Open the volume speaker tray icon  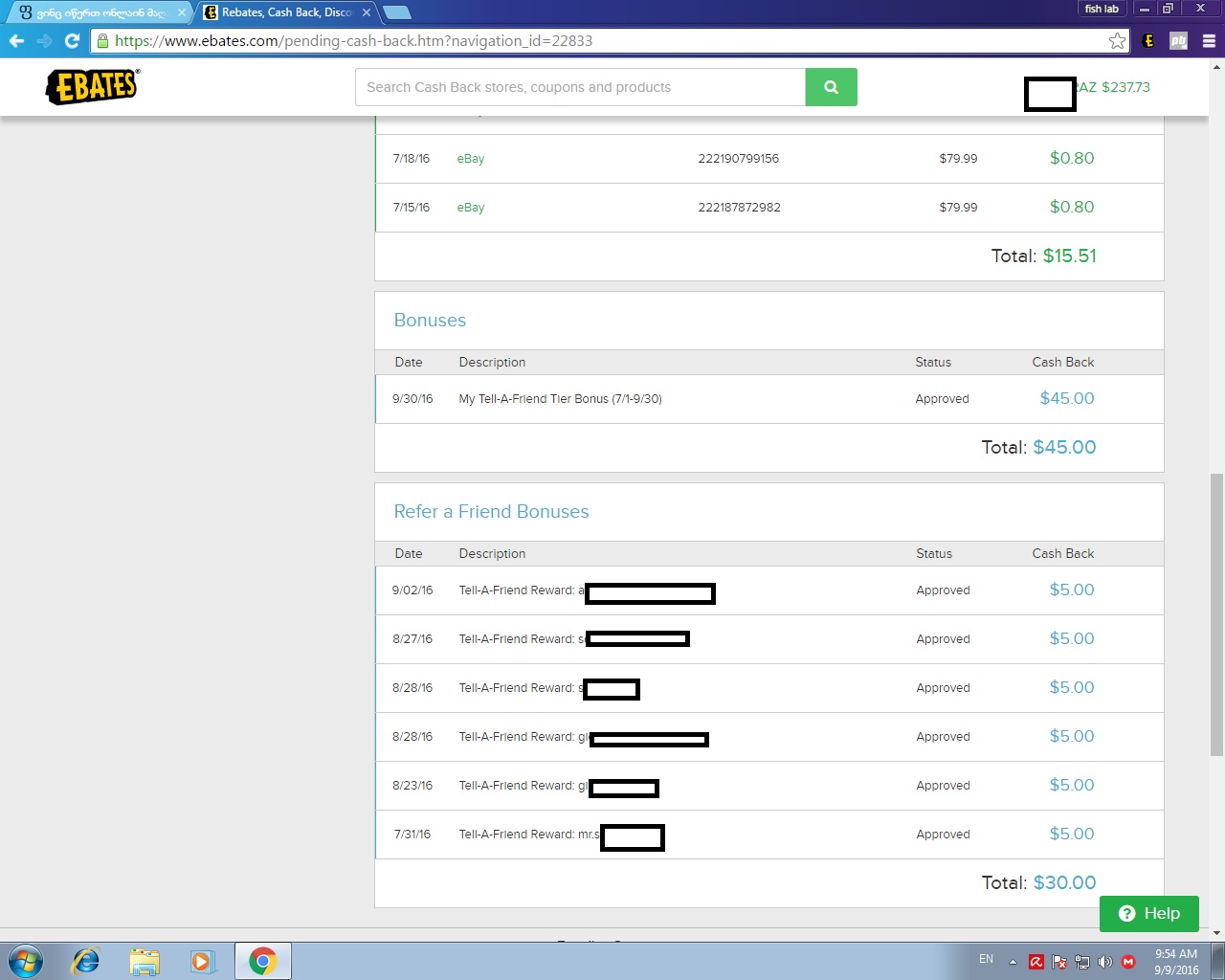tap(1105, 961)
